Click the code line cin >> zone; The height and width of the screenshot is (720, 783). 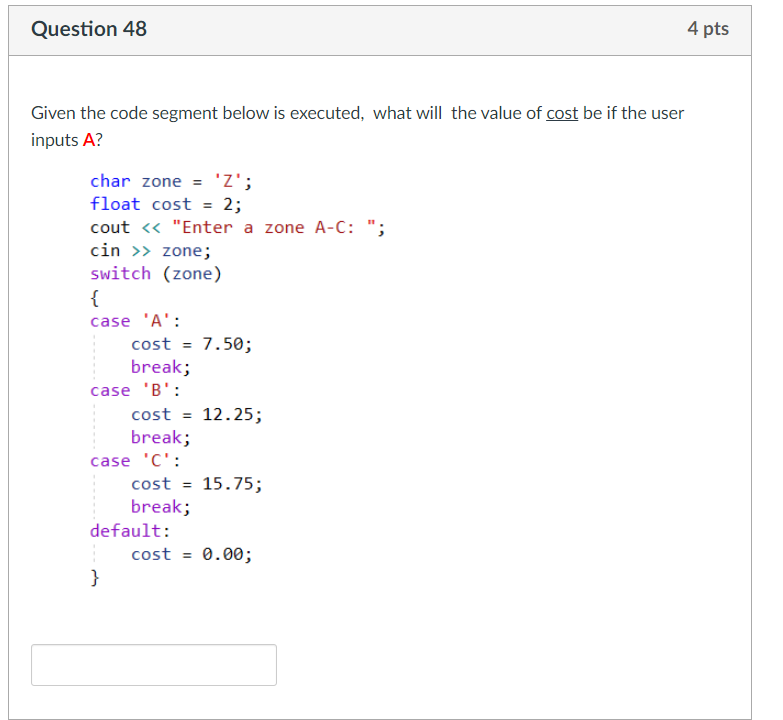pyautogui.click(x=150, y=251)
